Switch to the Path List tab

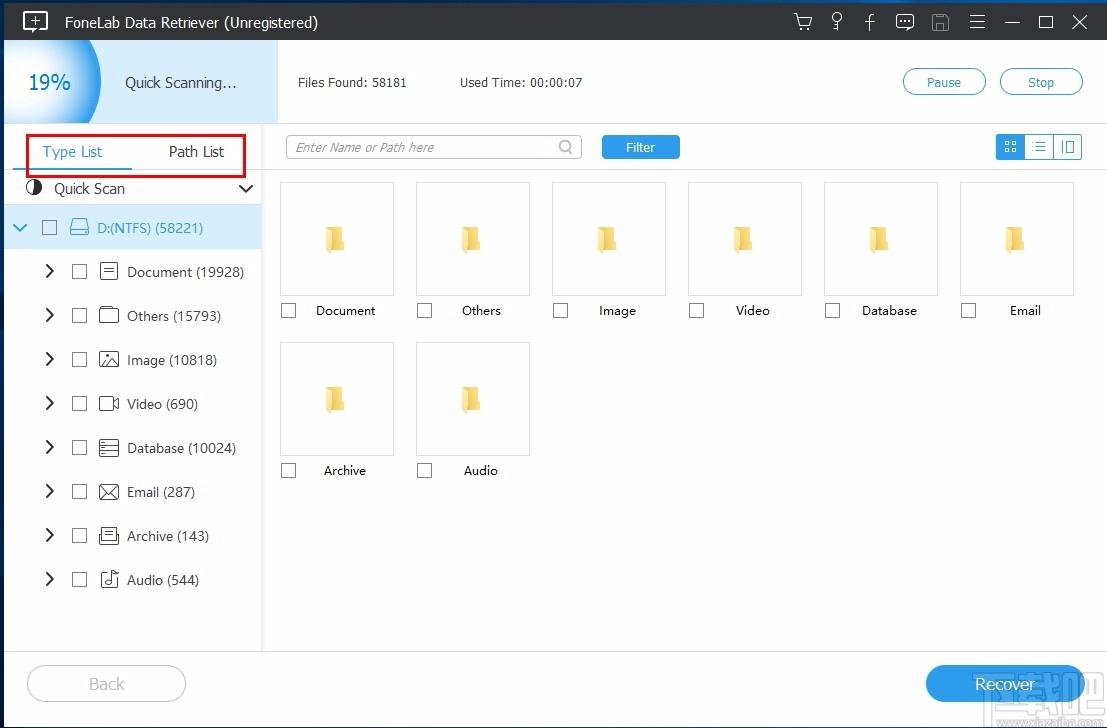click(x=196, y=151)
